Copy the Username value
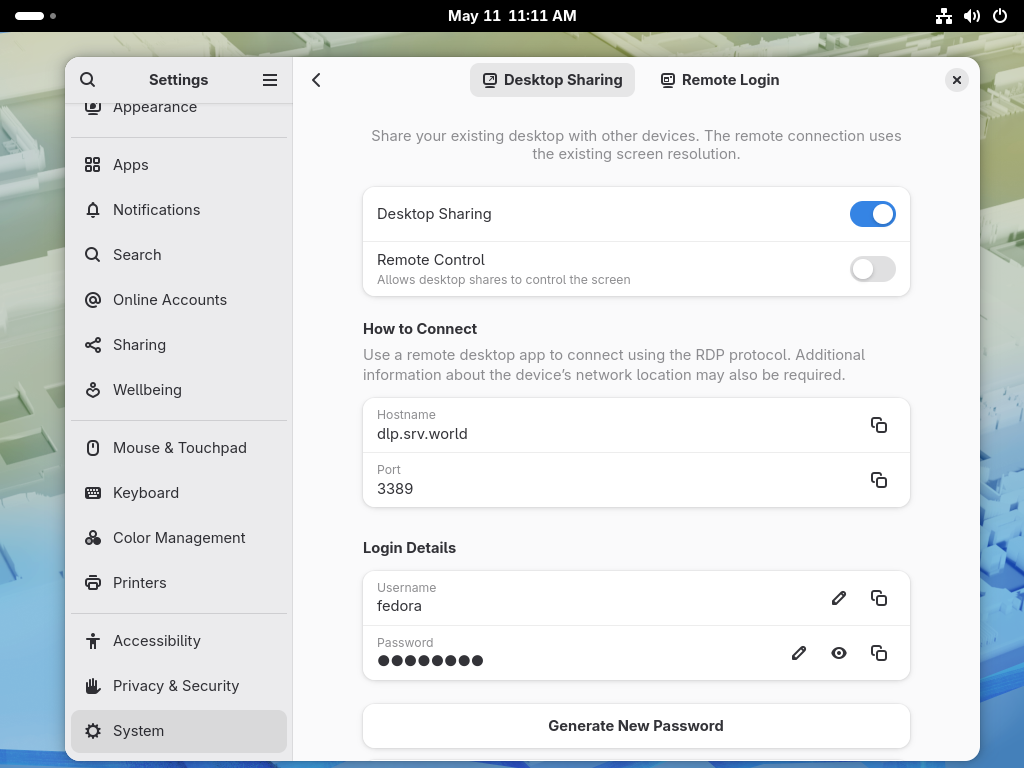This screenshot has height=768, width=1024. [878, 598]
